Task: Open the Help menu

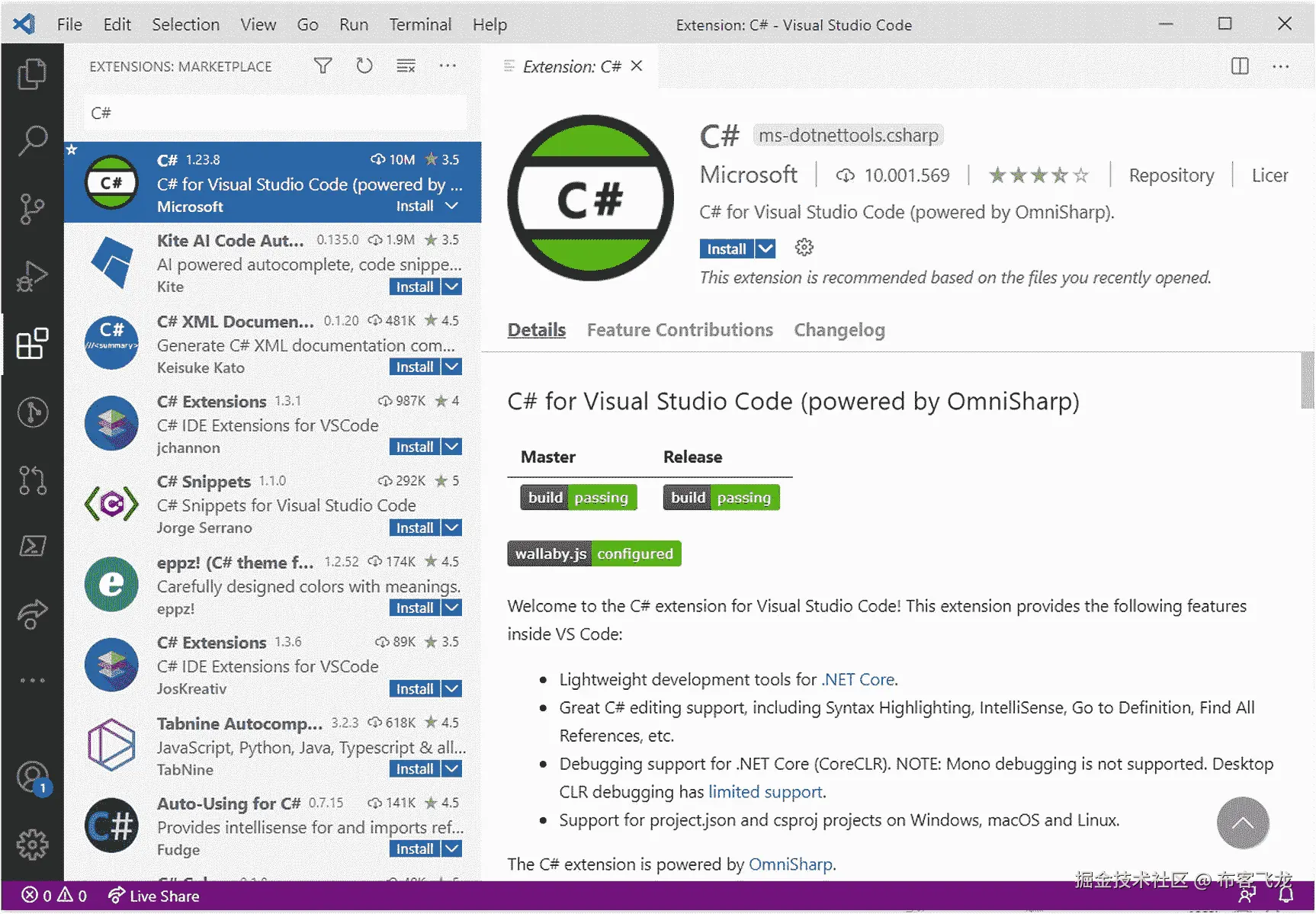Action: click(489, 24)
